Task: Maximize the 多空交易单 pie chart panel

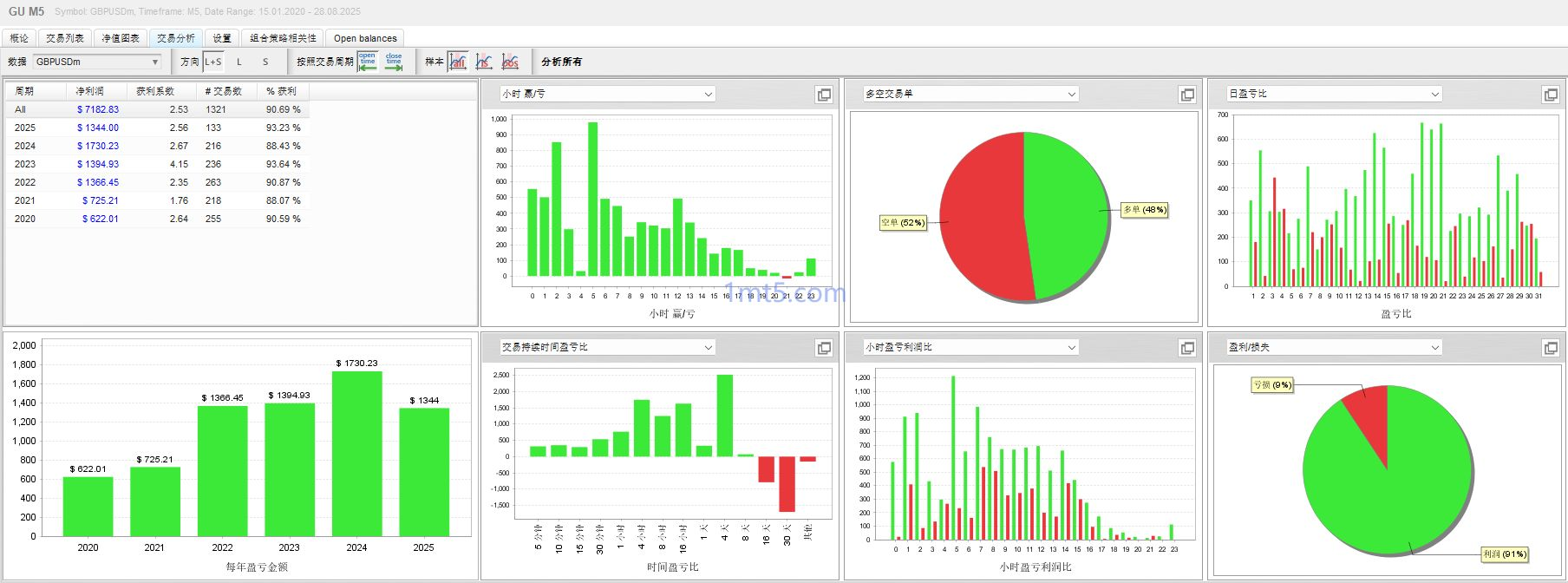Action: pyautogui.click(x=1187, y=95)
